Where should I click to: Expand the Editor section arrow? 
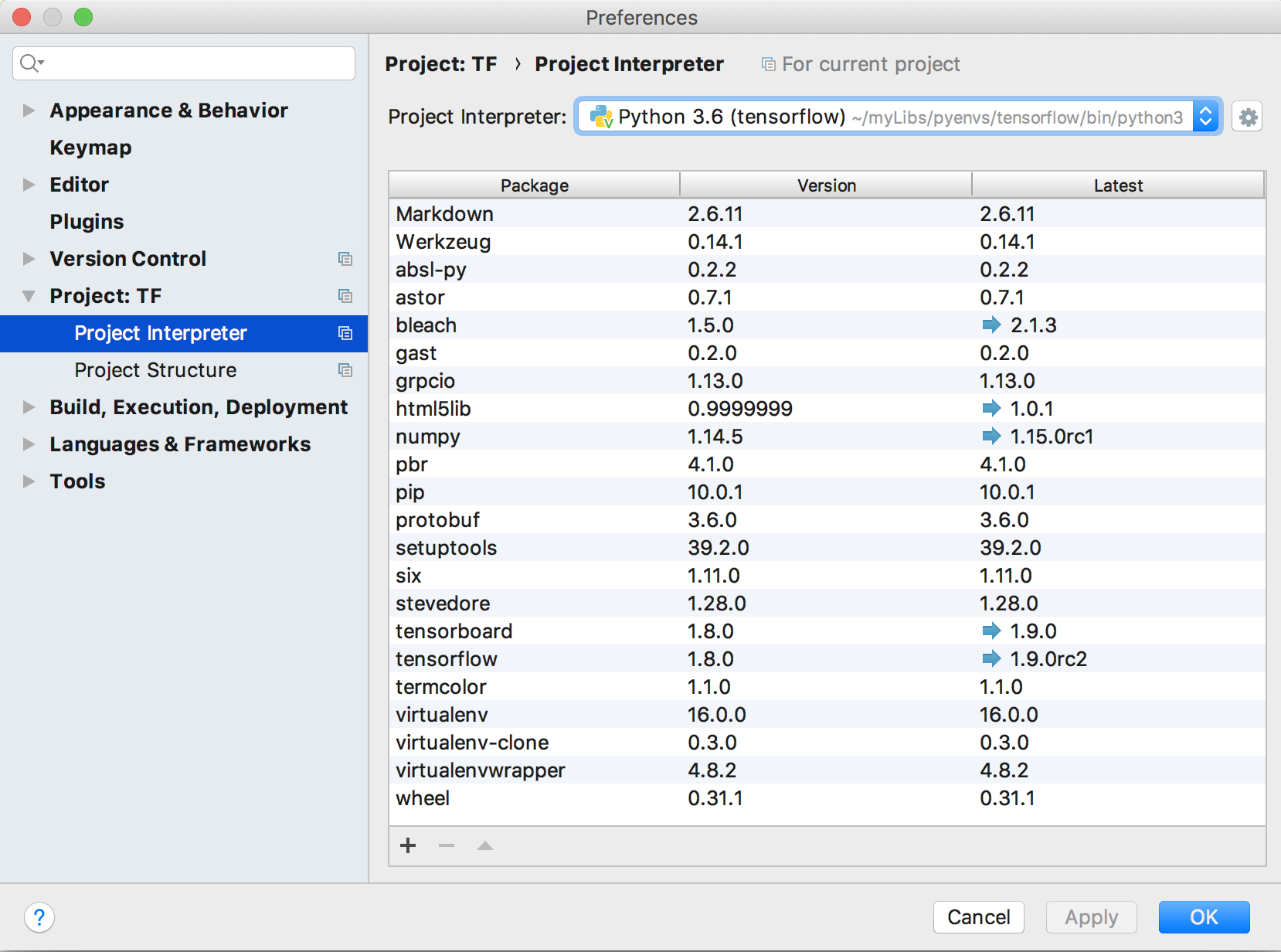tap(29, 185)
